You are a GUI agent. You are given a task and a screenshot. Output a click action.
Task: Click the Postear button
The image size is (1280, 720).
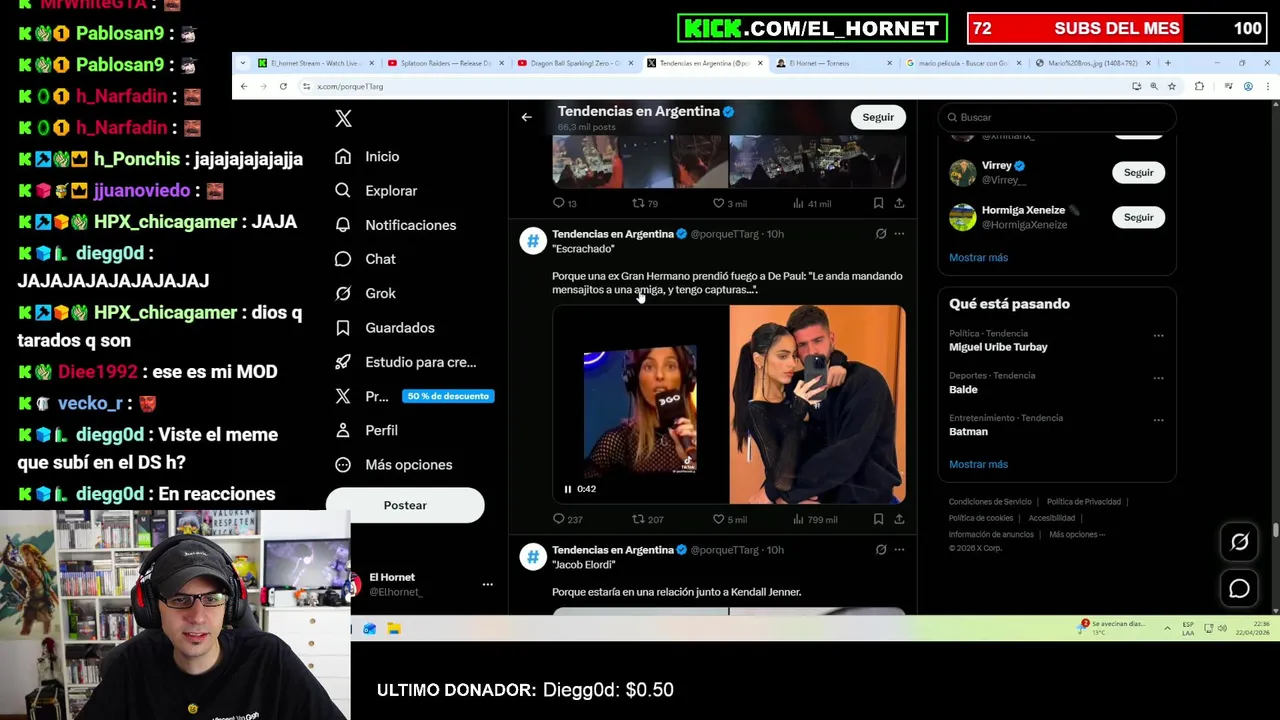[x=405, y=505]
